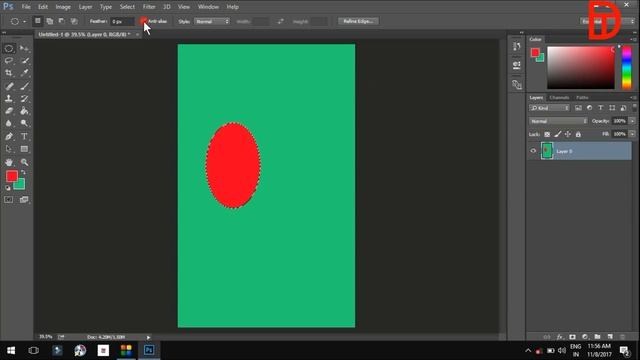Select the Paint Bucket tool

[24, 111]
